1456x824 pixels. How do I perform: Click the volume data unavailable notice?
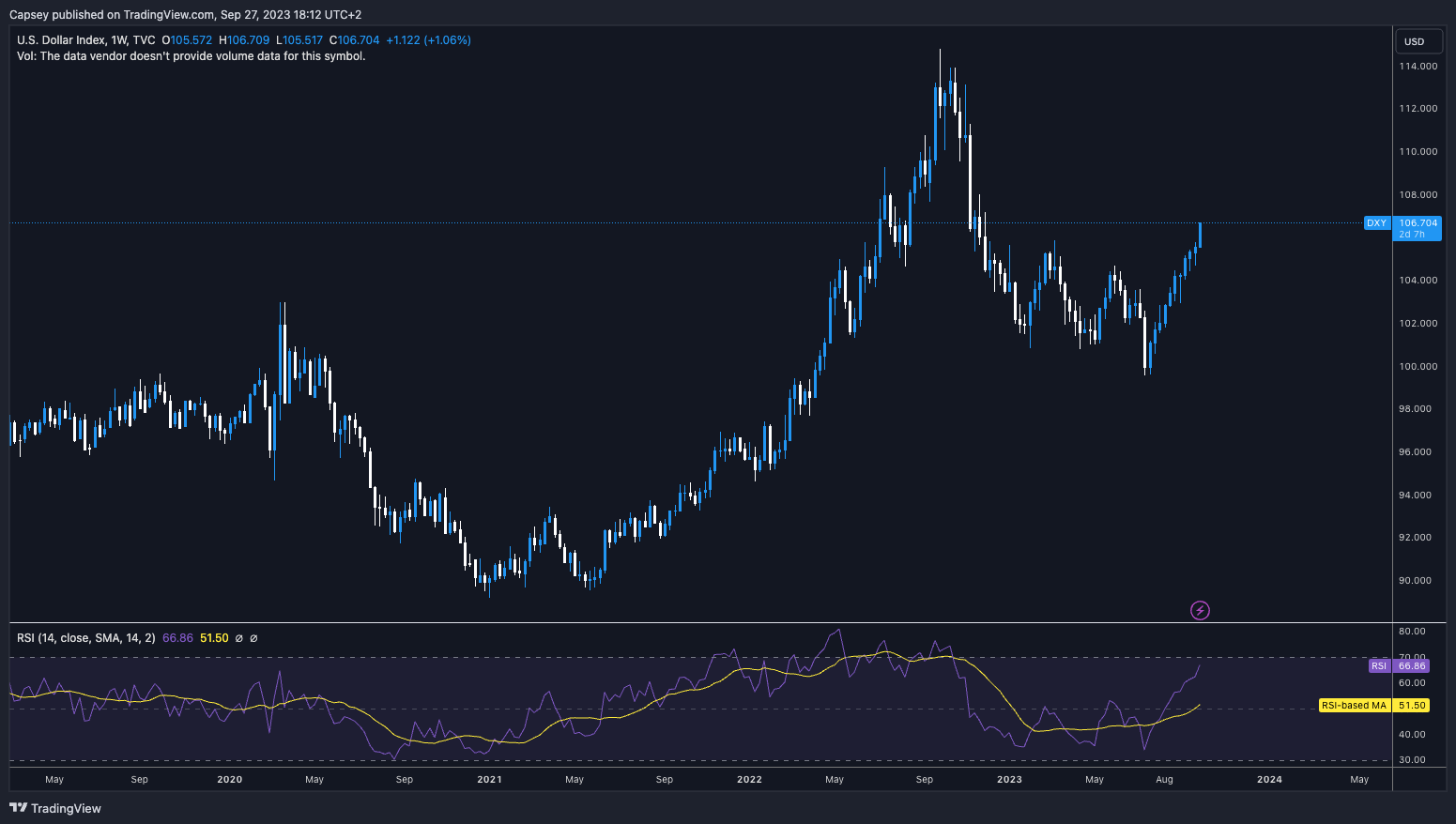[x=191, y=56]
